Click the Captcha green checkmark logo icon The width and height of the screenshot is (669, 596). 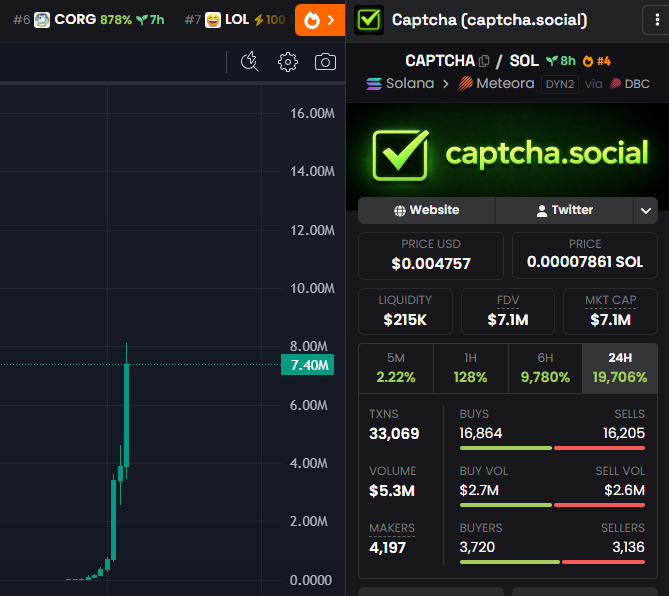click(369, 20)
